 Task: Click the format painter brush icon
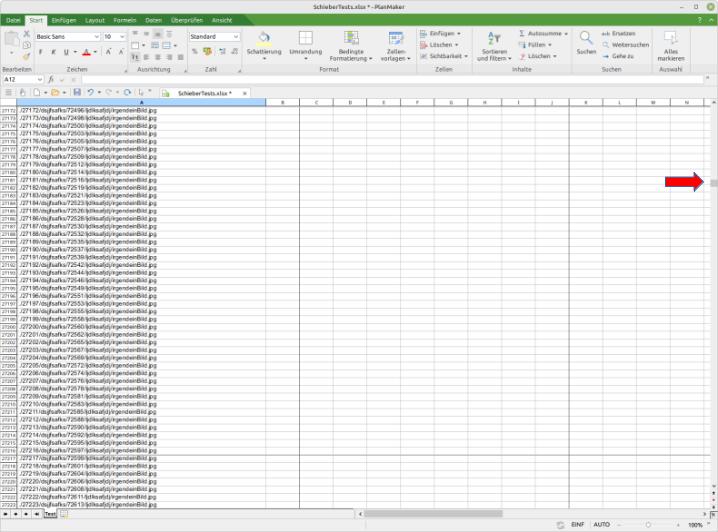coord(27,56)
